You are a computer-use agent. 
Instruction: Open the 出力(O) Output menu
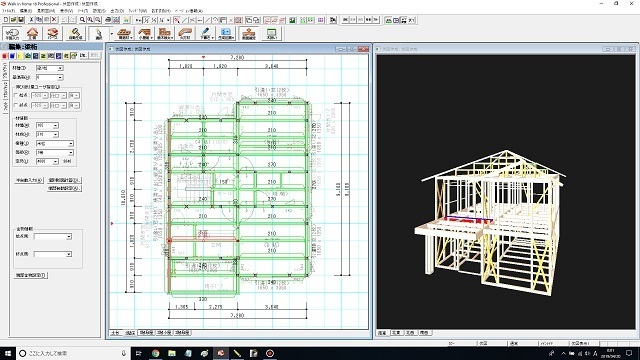click(x=117, y=11)
